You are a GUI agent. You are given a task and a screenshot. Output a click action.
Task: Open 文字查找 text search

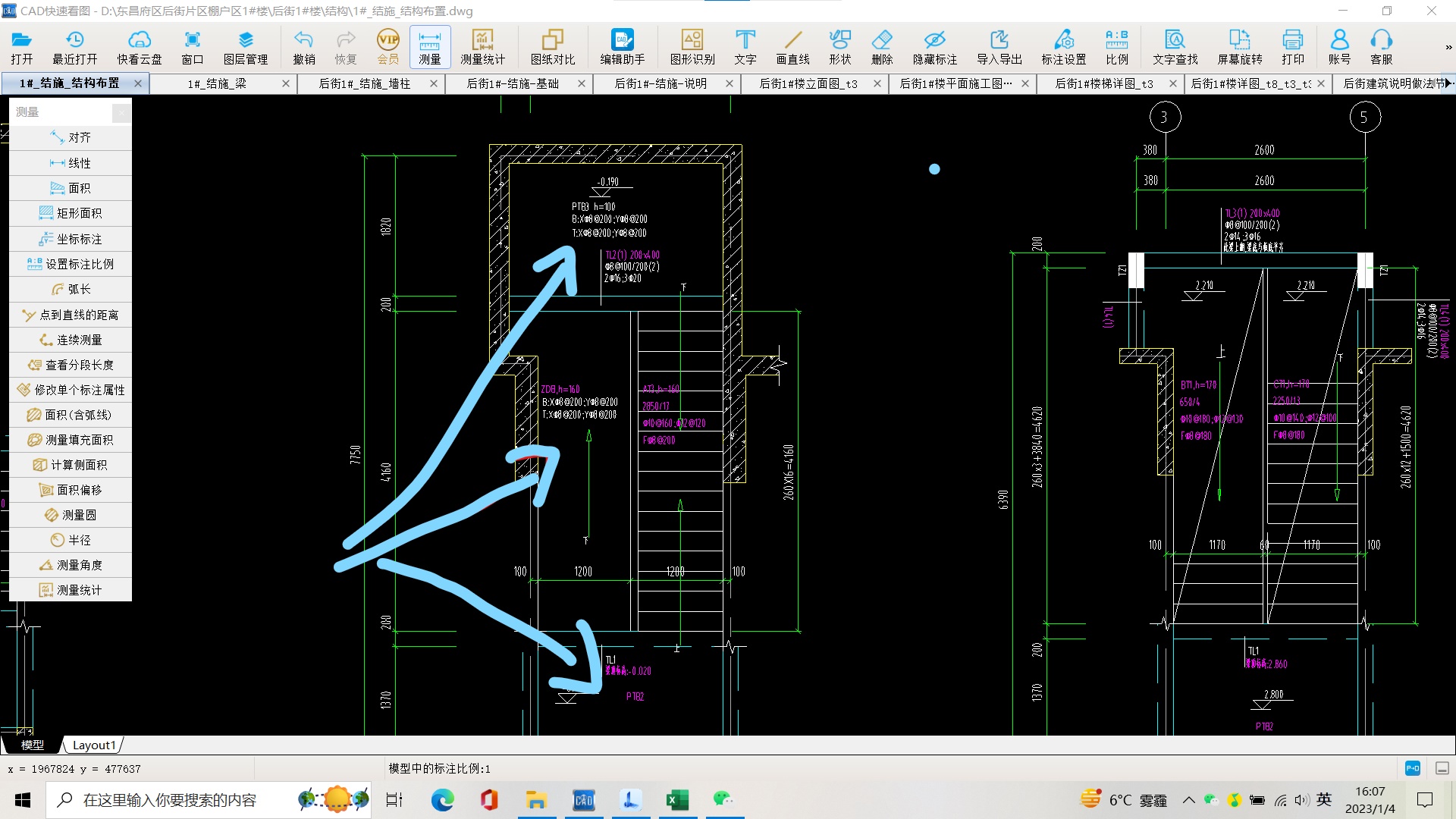click(1175, 47)
